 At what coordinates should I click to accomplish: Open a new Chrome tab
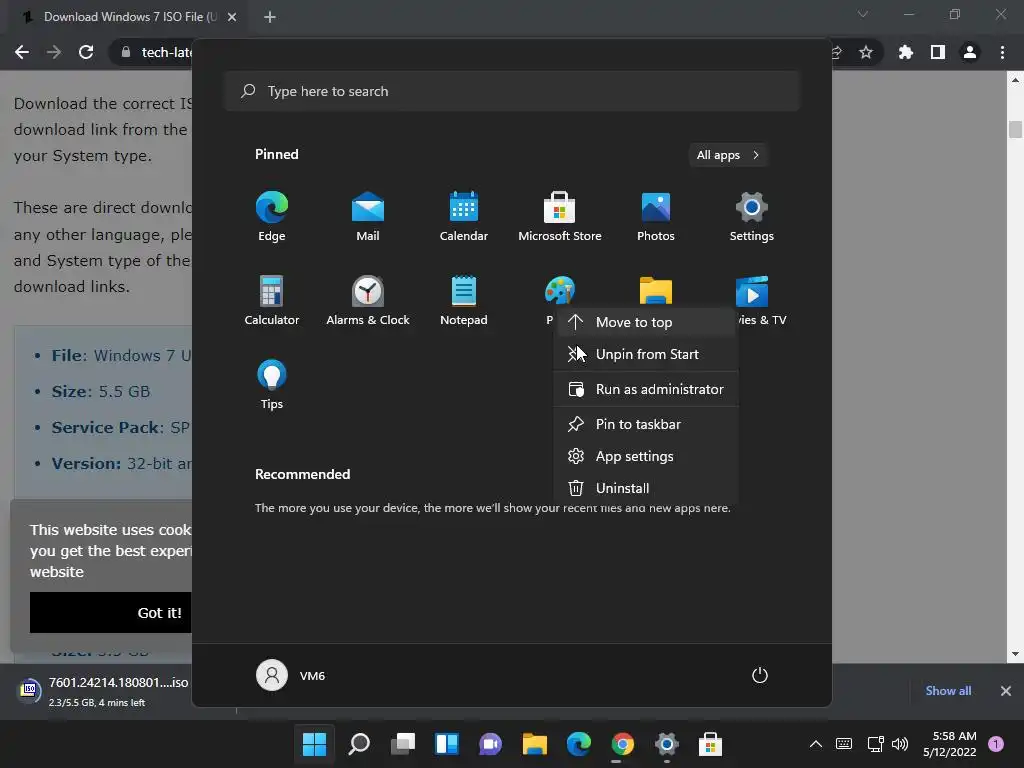[270, 17]
